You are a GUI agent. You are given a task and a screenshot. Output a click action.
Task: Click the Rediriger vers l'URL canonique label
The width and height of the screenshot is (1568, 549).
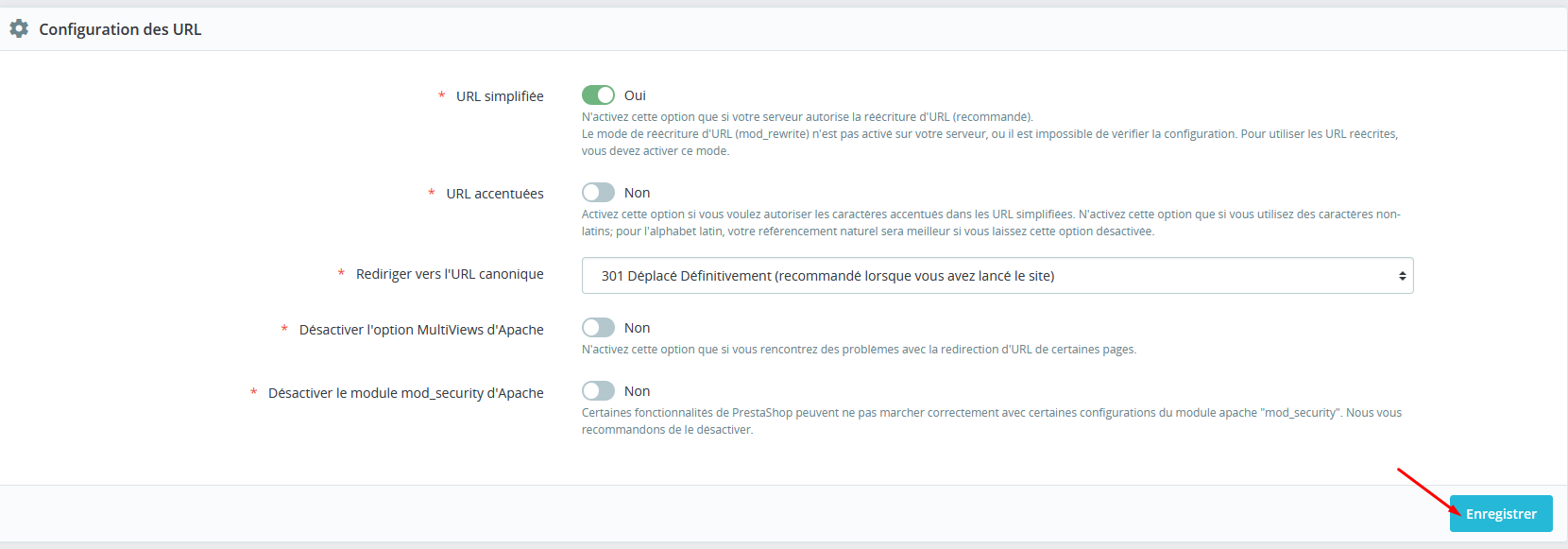tap(450, 274)
